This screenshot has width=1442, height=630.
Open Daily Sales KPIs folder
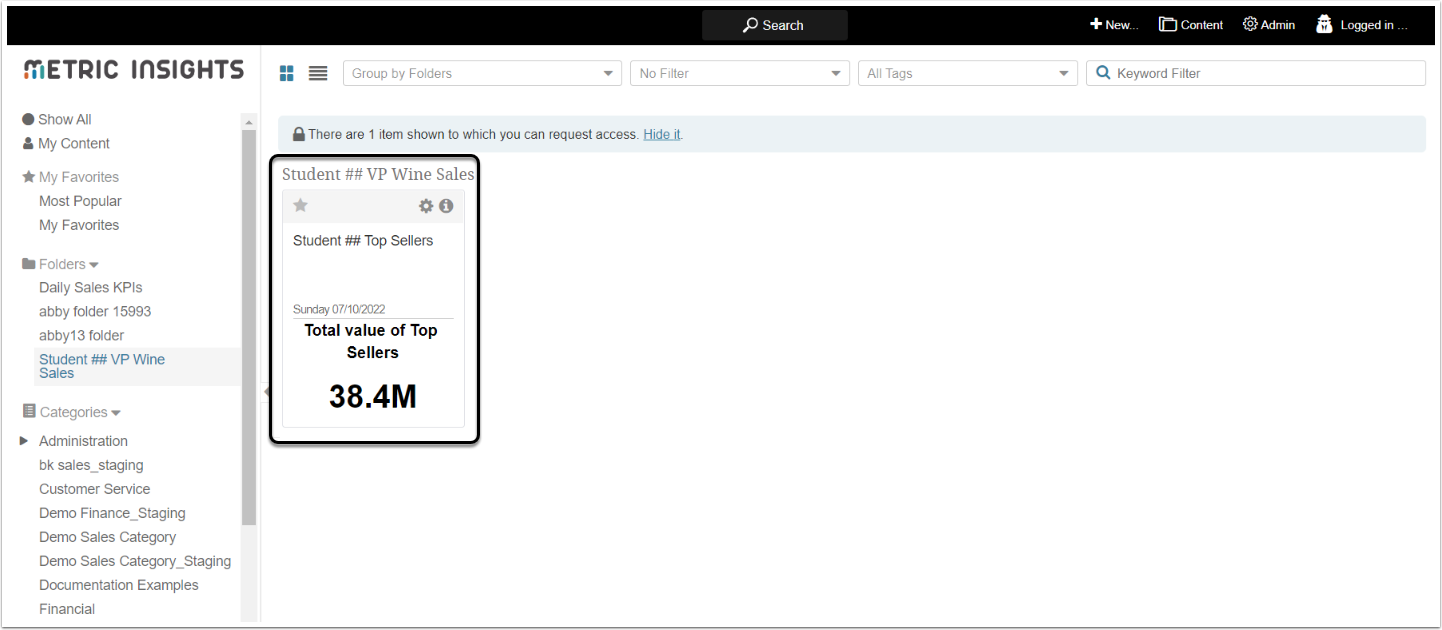pos(91,287)
